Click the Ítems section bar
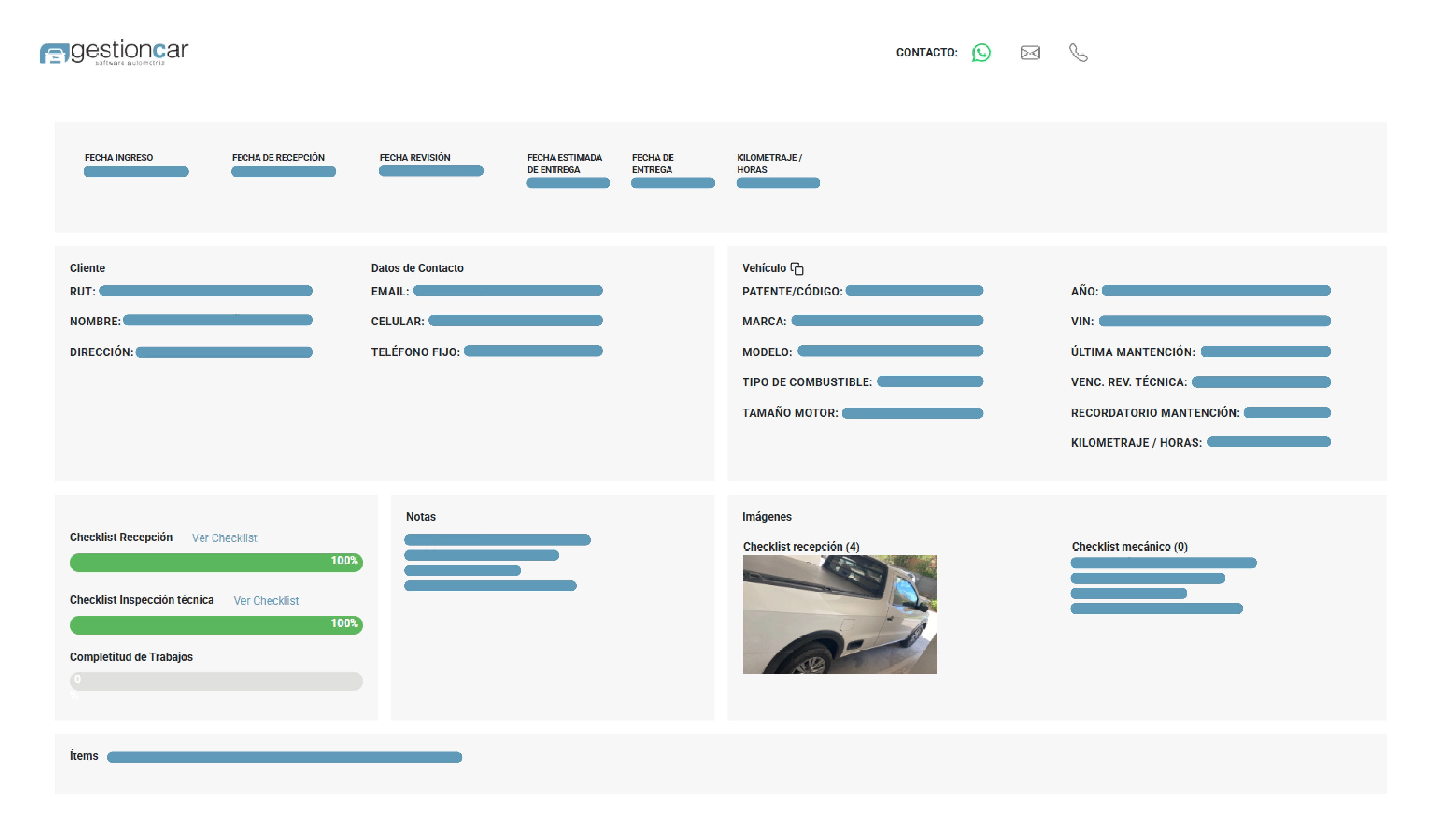This screenshot has height=820, width=1456. [x=284, y=757]
